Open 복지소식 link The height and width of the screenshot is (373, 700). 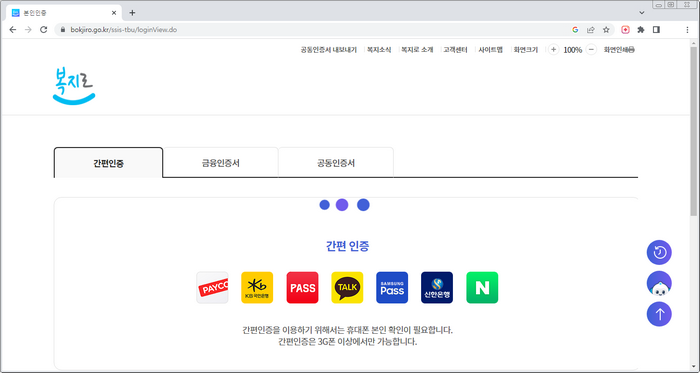(x=379, y=50)
